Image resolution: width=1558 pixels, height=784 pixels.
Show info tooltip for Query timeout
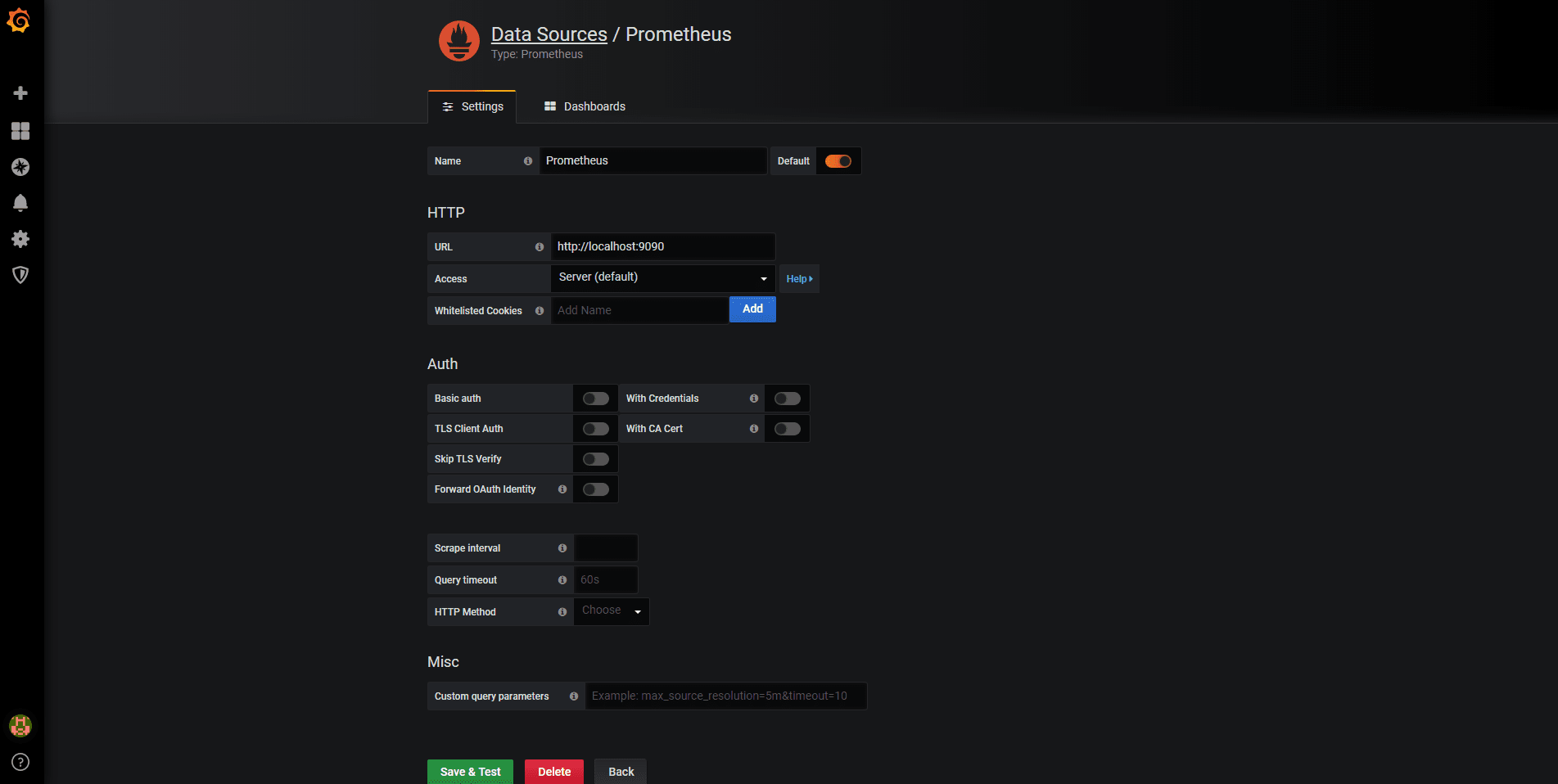pyautogui.click(x=562, y=580)
